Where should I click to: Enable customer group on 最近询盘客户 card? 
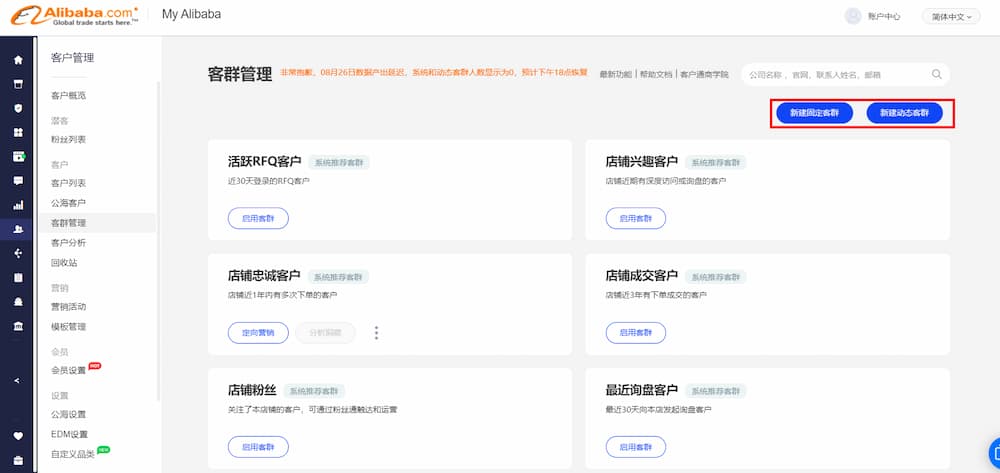tap(636, 447)
